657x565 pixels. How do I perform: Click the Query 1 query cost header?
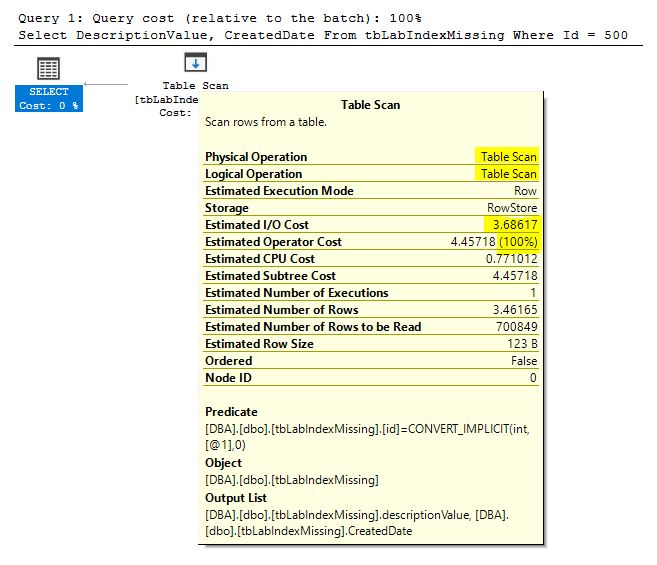click(x=219, y=18)
